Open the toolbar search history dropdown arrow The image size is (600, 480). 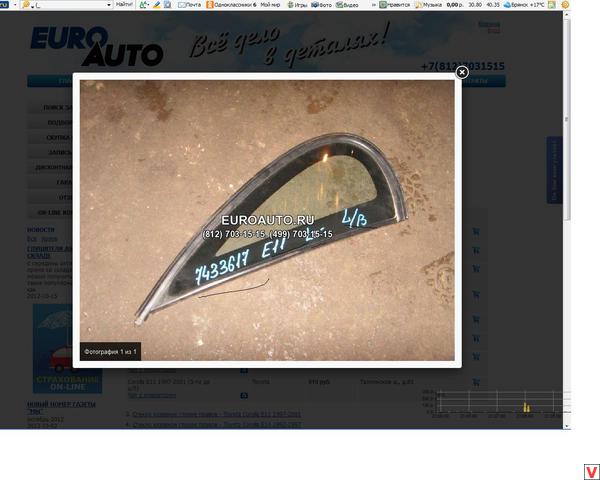tap(109, 5)
